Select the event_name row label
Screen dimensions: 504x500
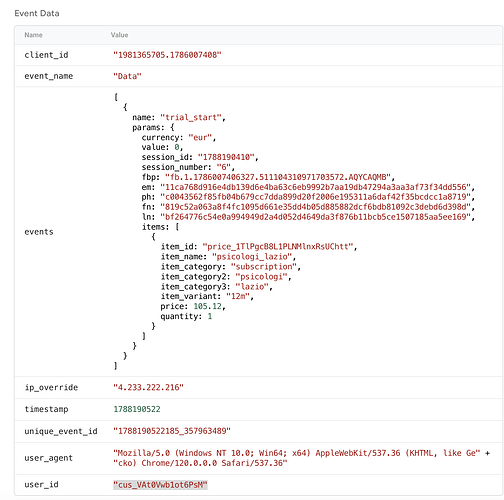[49, 76]
